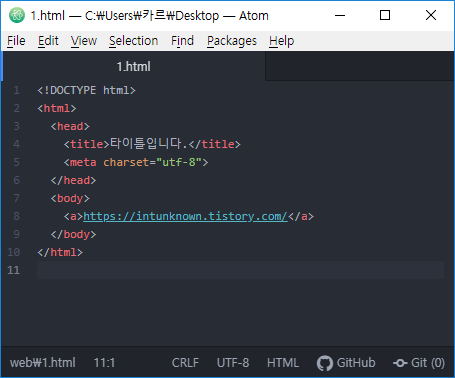Open the Git (0) panel
455x378 pixels.
[419, 363]
